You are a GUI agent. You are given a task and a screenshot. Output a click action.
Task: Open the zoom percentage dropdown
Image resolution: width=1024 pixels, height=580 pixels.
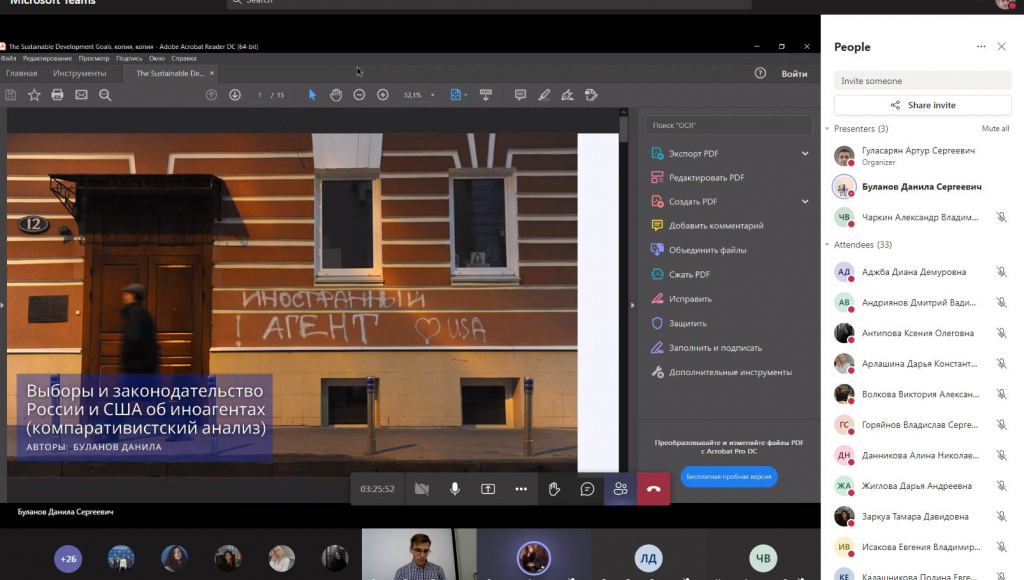coord(432,95)
